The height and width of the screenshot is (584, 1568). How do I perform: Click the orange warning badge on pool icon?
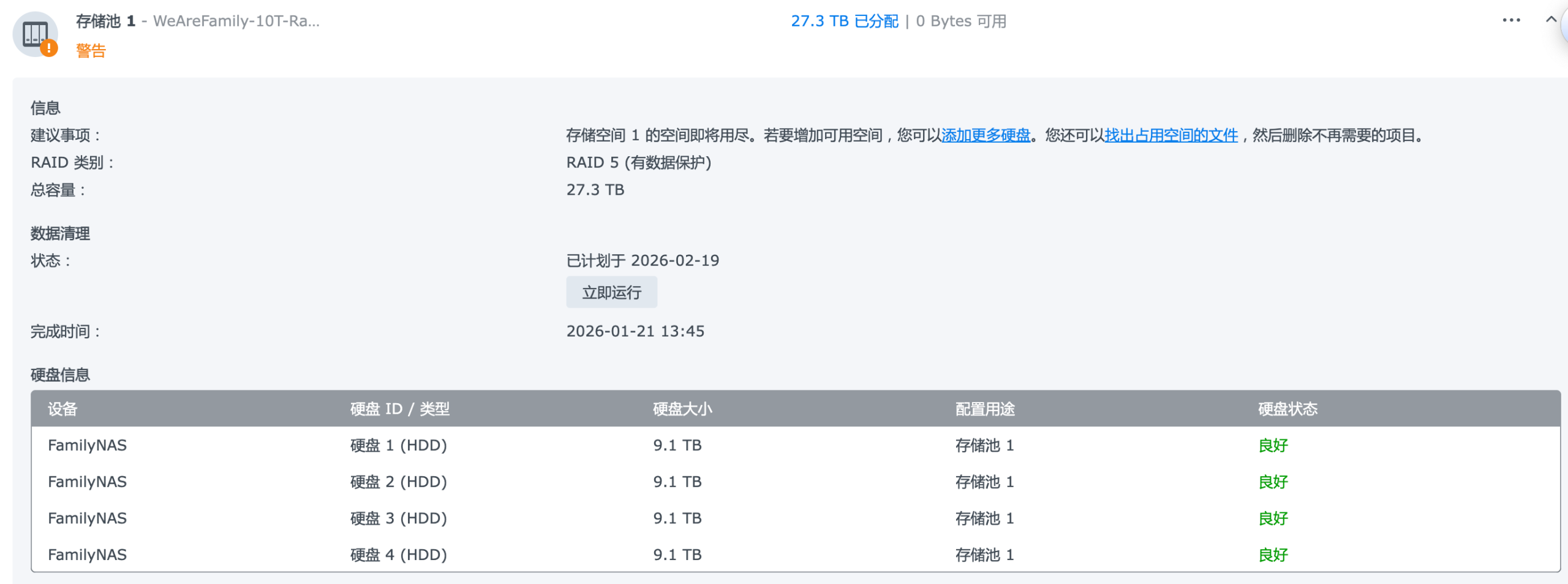click(49, 48)
